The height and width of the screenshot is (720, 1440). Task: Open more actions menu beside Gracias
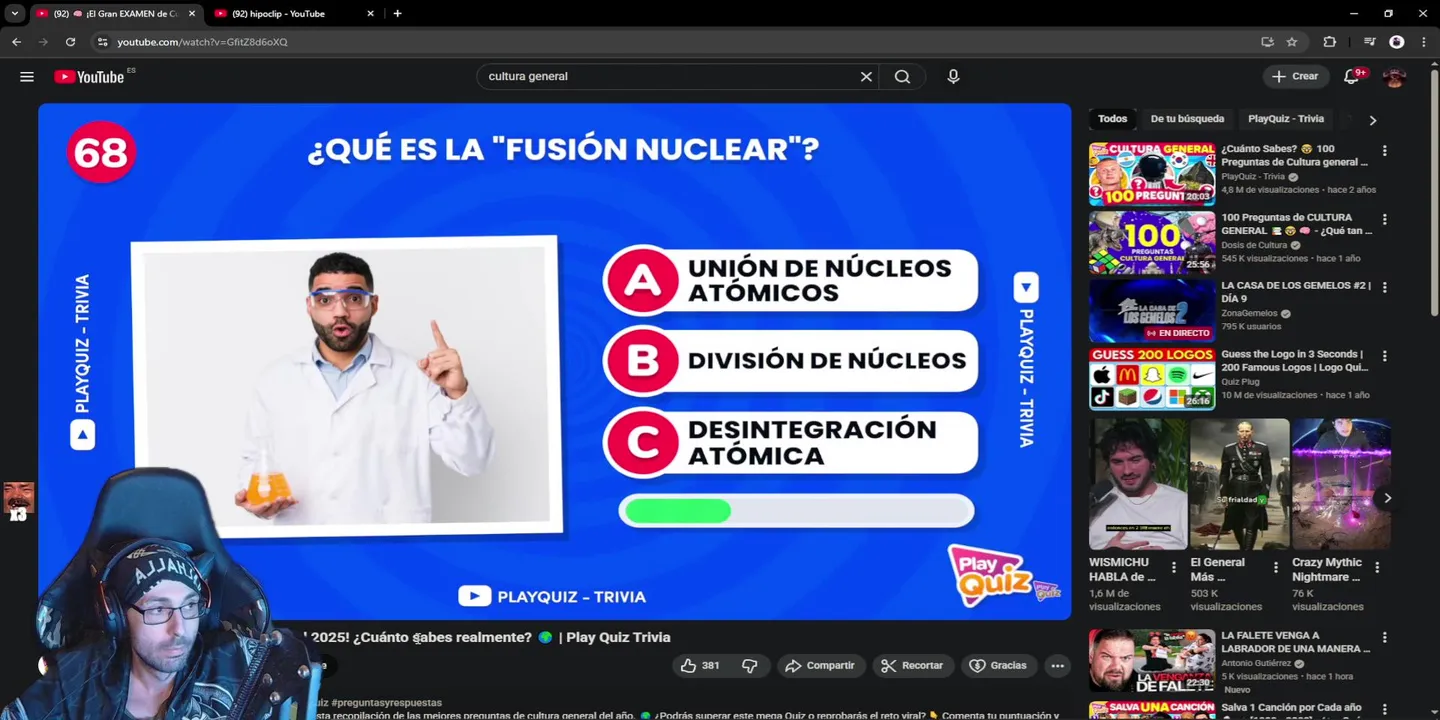(x=1057, y=666)
